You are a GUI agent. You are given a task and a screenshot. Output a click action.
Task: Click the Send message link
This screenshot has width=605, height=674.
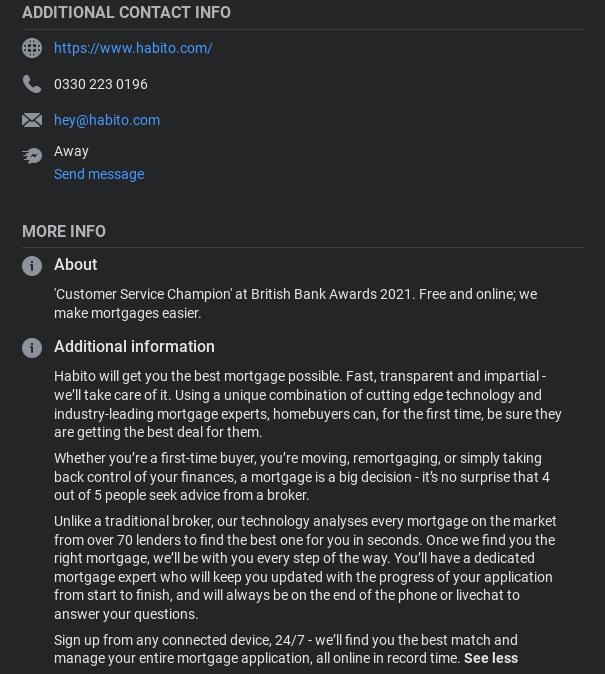[99, 174]
